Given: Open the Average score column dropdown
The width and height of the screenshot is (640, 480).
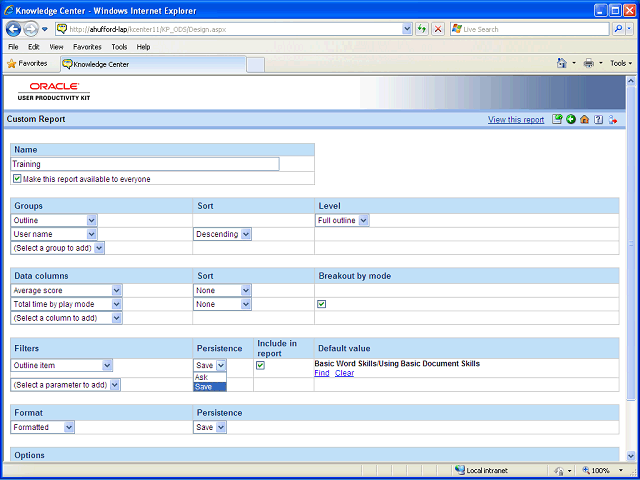Looking at the screenshot, I should tap(67, 290).
